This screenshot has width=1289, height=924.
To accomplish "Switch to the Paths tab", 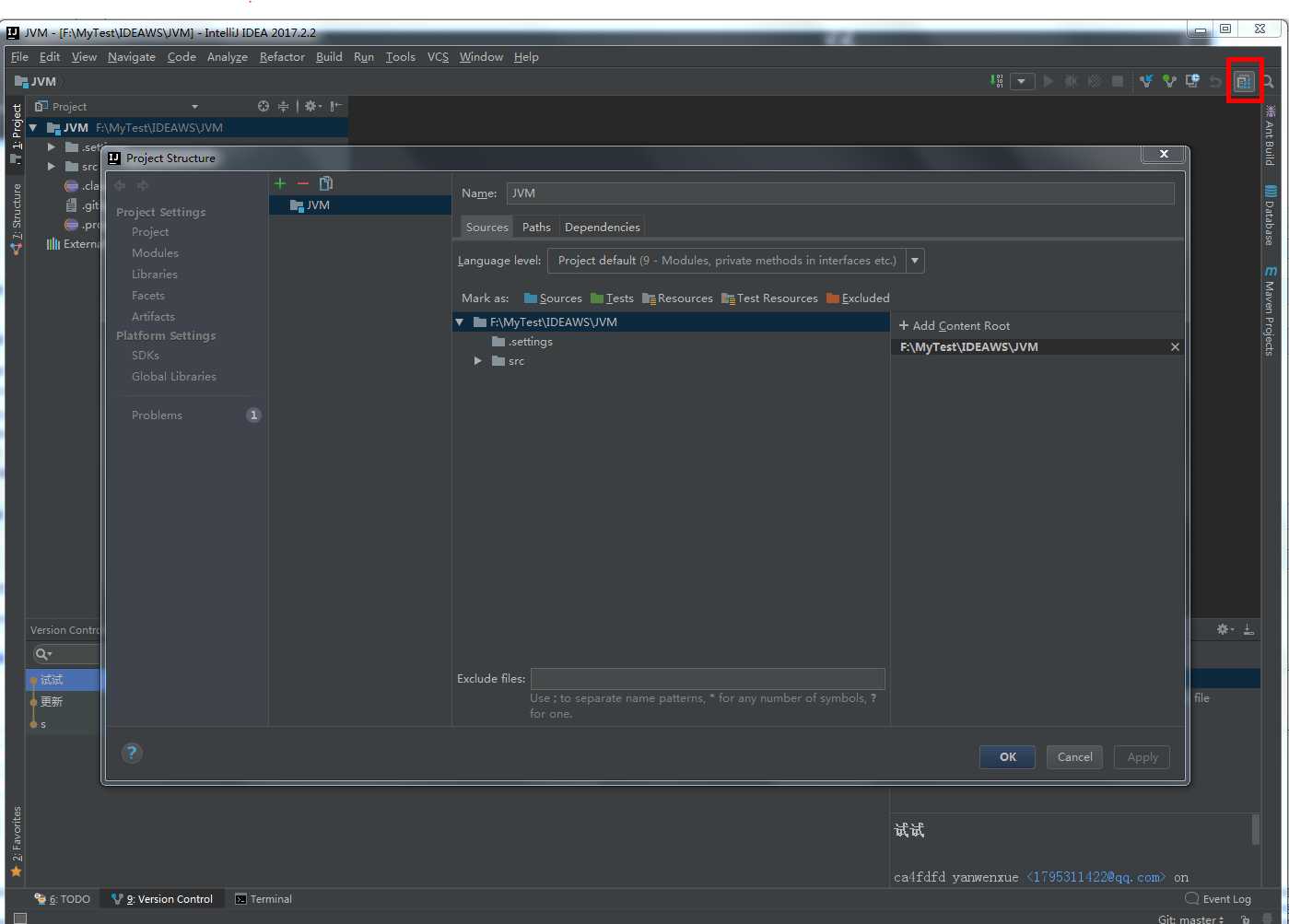I will [x=536, y=228].
